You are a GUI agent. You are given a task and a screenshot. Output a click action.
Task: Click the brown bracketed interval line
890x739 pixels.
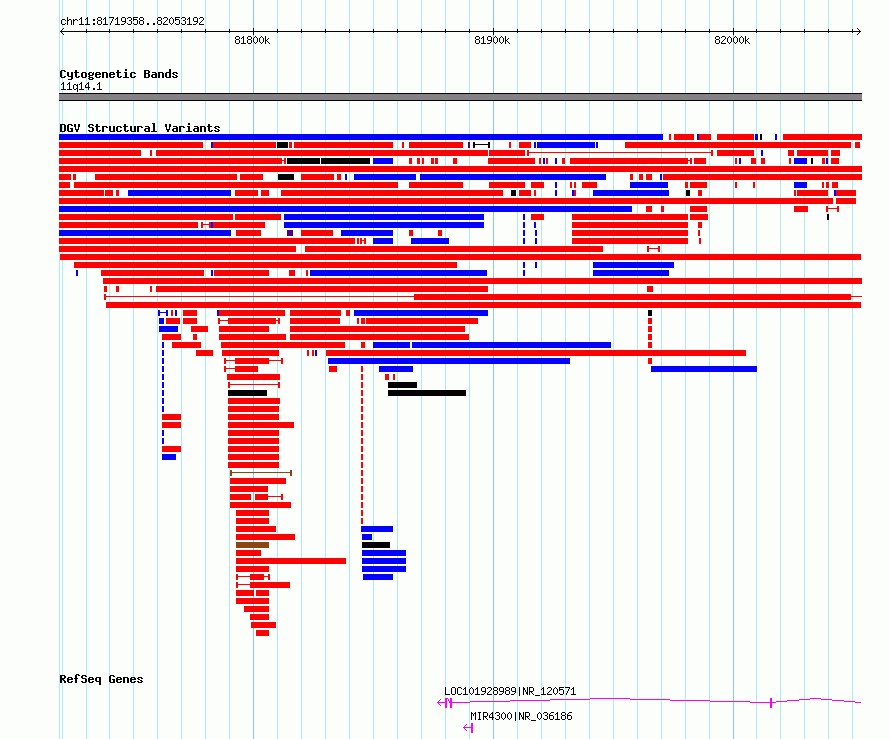(x=261, y=473)
